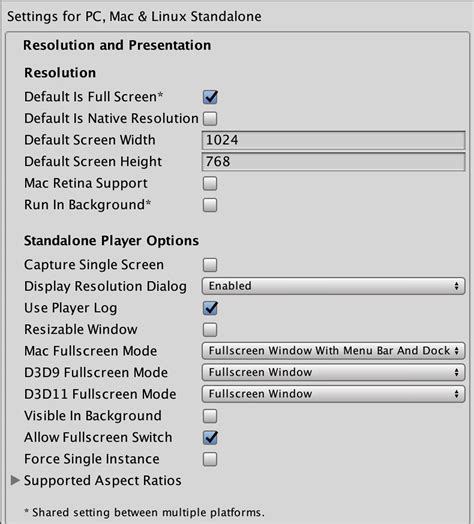
Task: Expand Supported Aspect Ratios triangle
Action: [15, 480]
